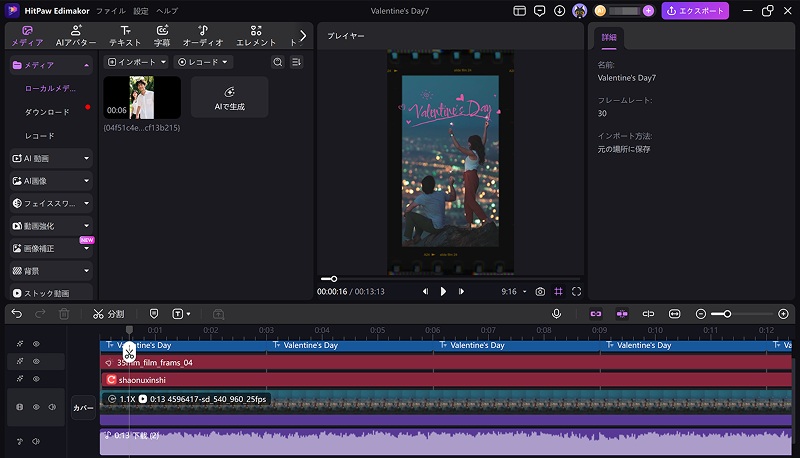
Task: Open the download center icon in title bar
Action: pos(560,10)
